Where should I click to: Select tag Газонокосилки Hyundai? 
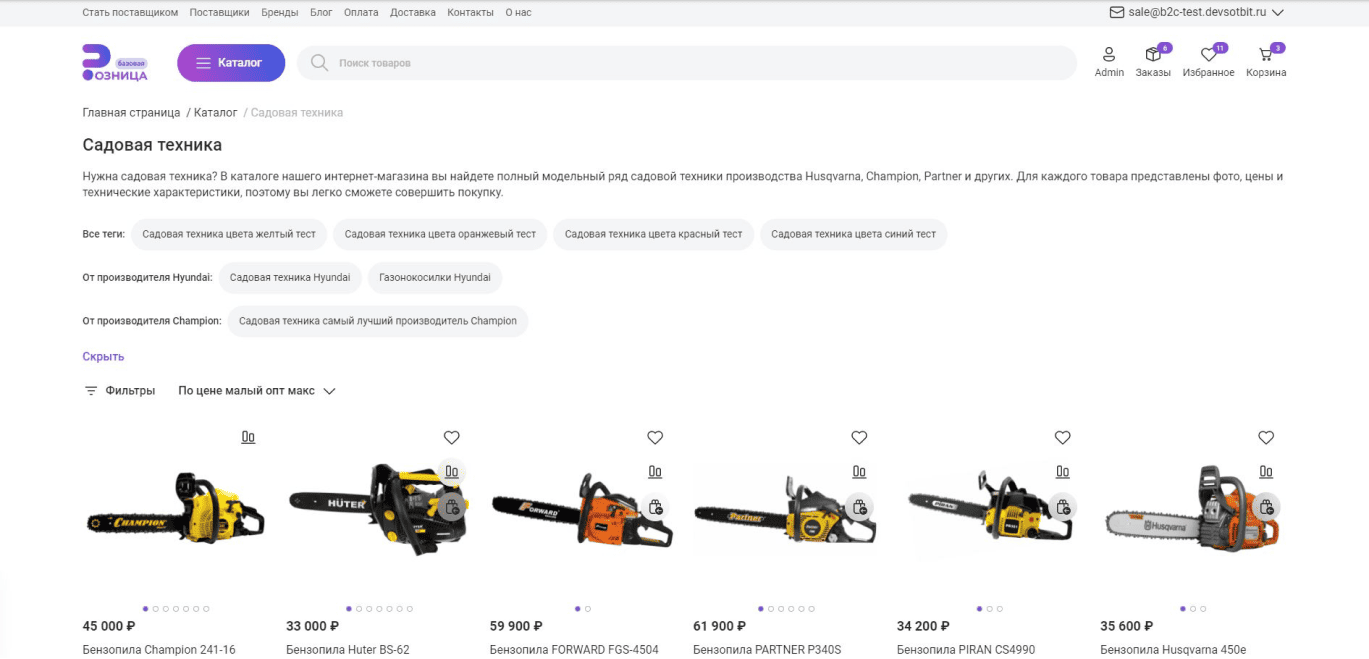point(435,277)
